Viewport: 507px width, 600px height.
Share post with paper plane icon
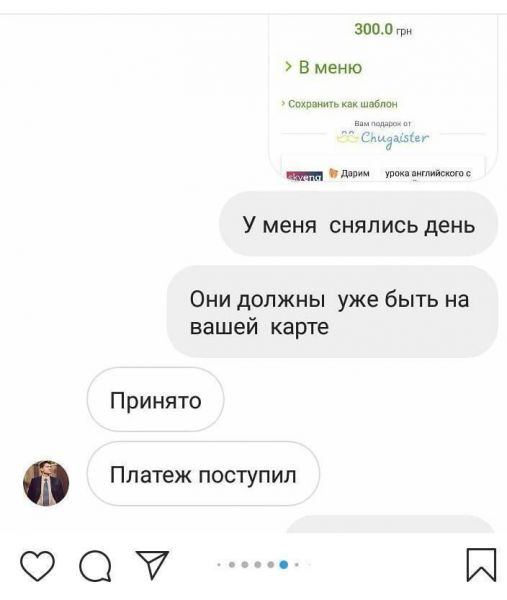153,565
